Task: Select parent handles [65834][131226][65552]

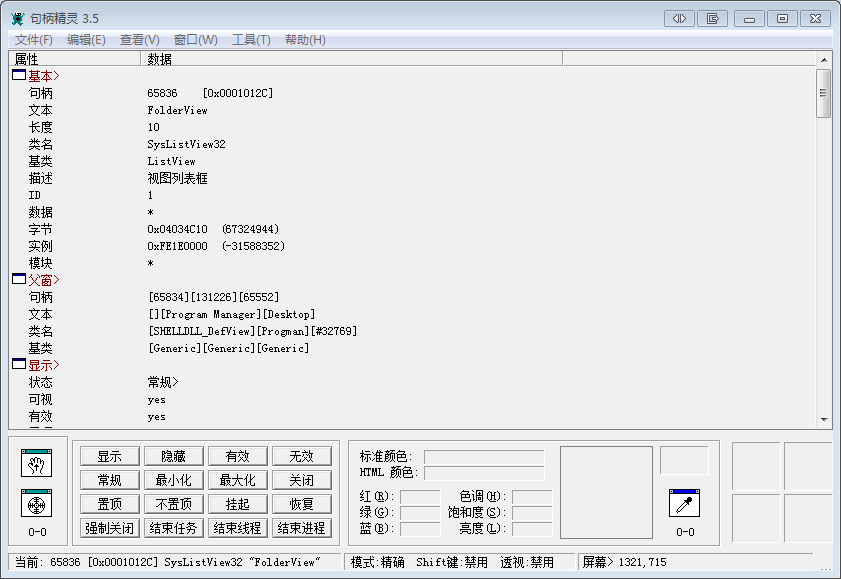Action: pyautogui.click(x=214, y=297)
